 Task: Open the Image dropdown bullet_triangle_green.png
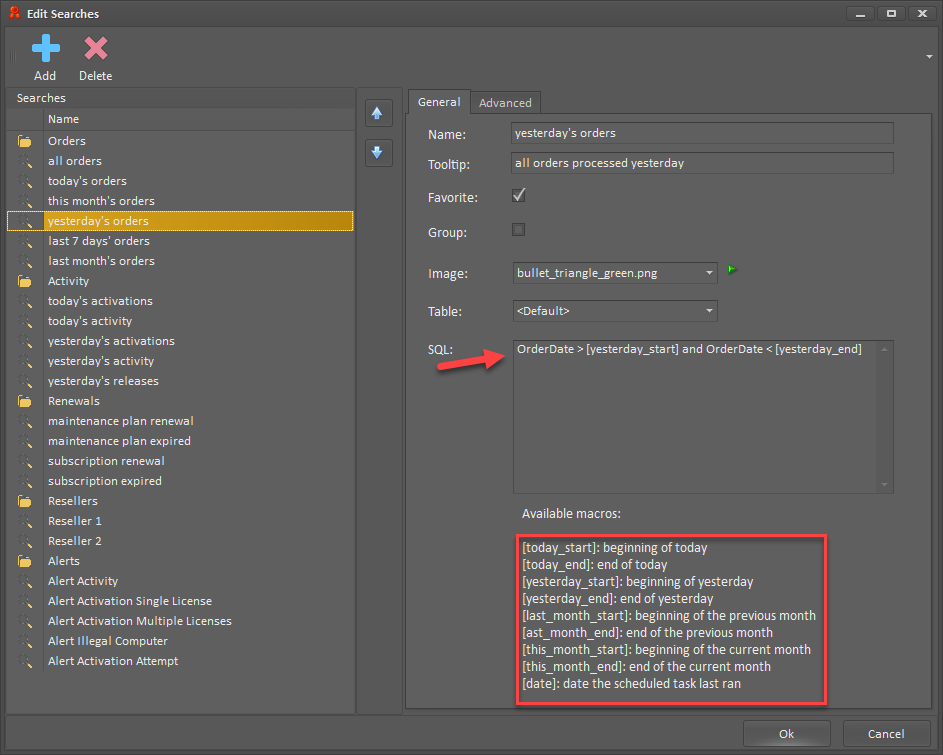coord(615,273)
